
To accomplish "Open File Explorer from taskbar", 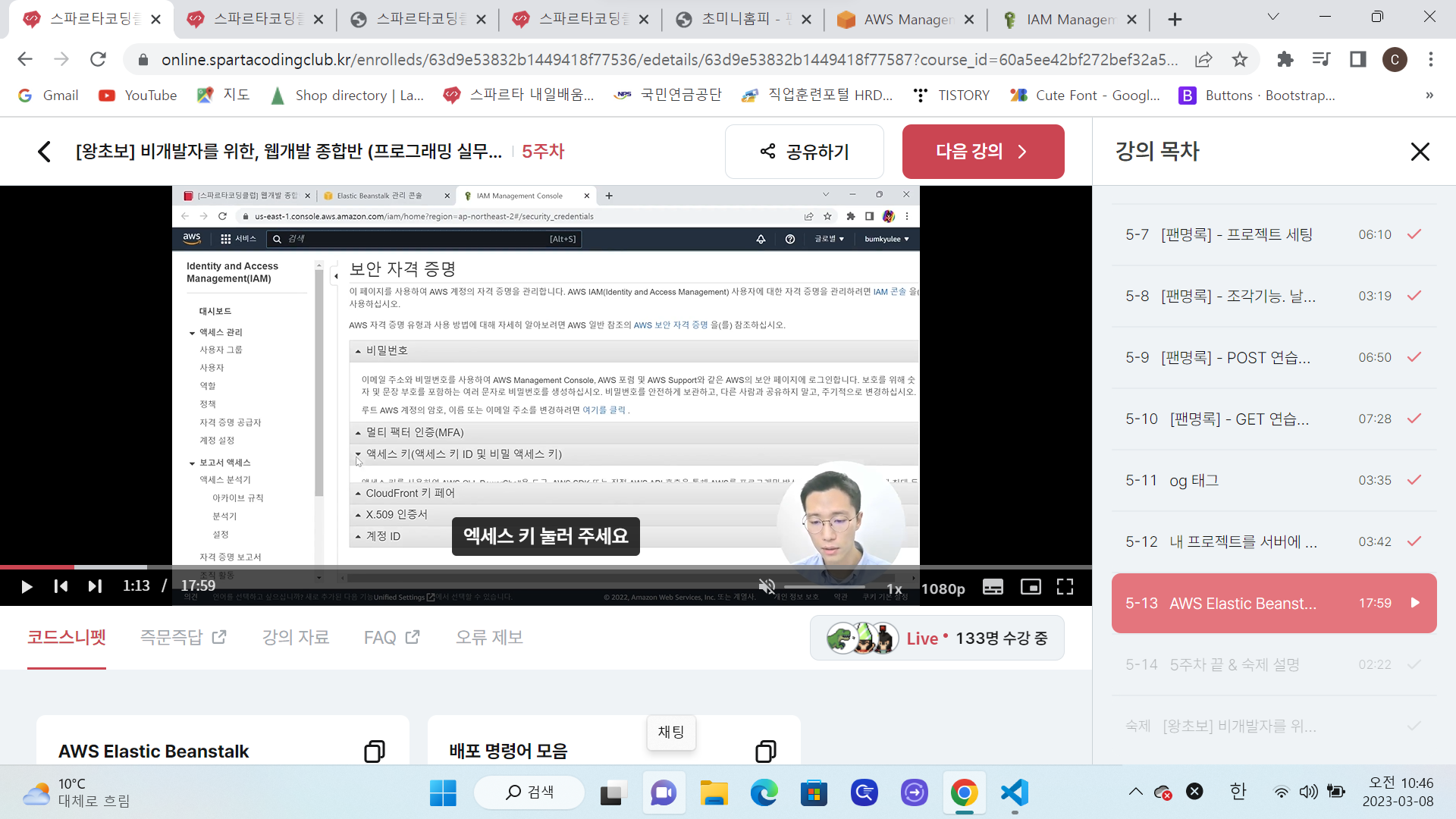I will [x=714, y=793].
